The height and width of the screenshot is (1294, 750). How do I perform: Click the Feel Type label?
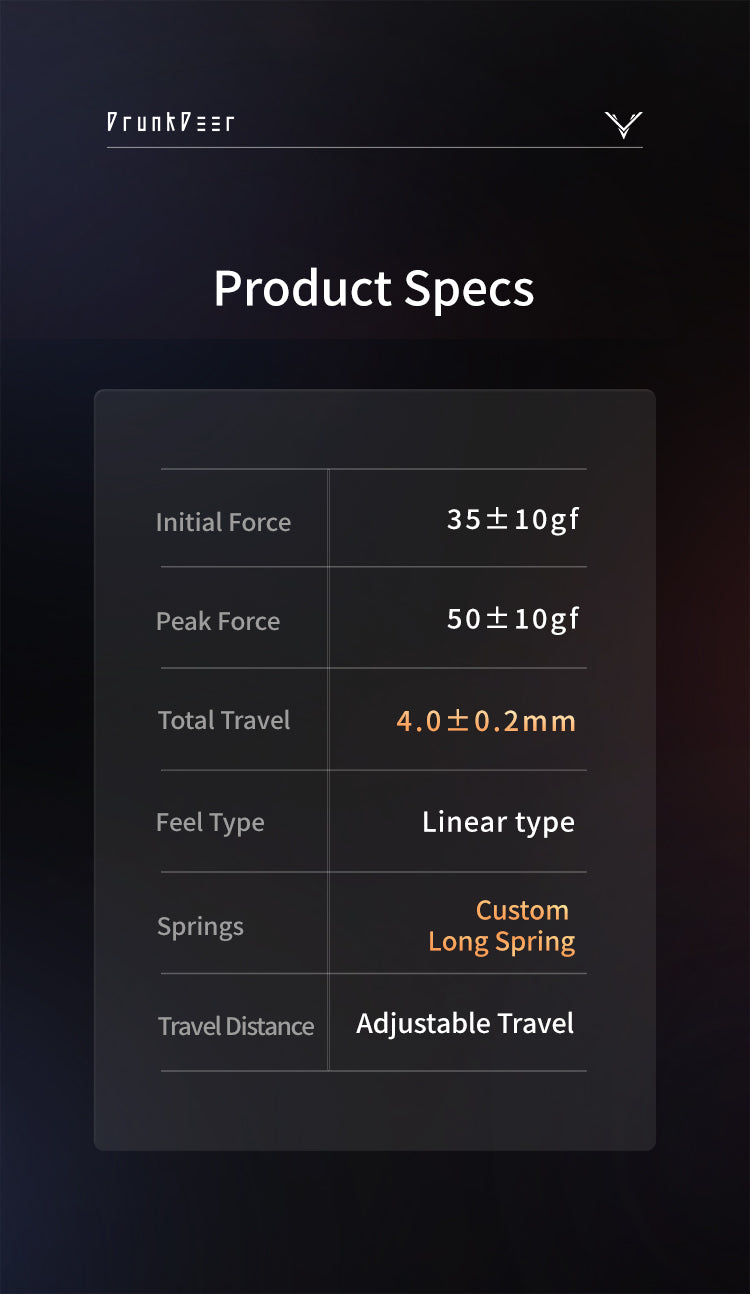210,823
